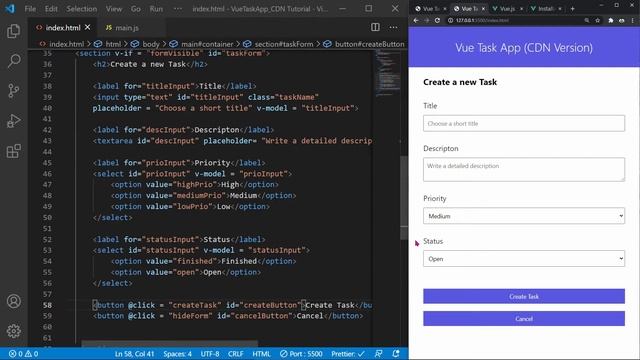
Task: Click the Cancel button in the form
Action: [524, 318]
